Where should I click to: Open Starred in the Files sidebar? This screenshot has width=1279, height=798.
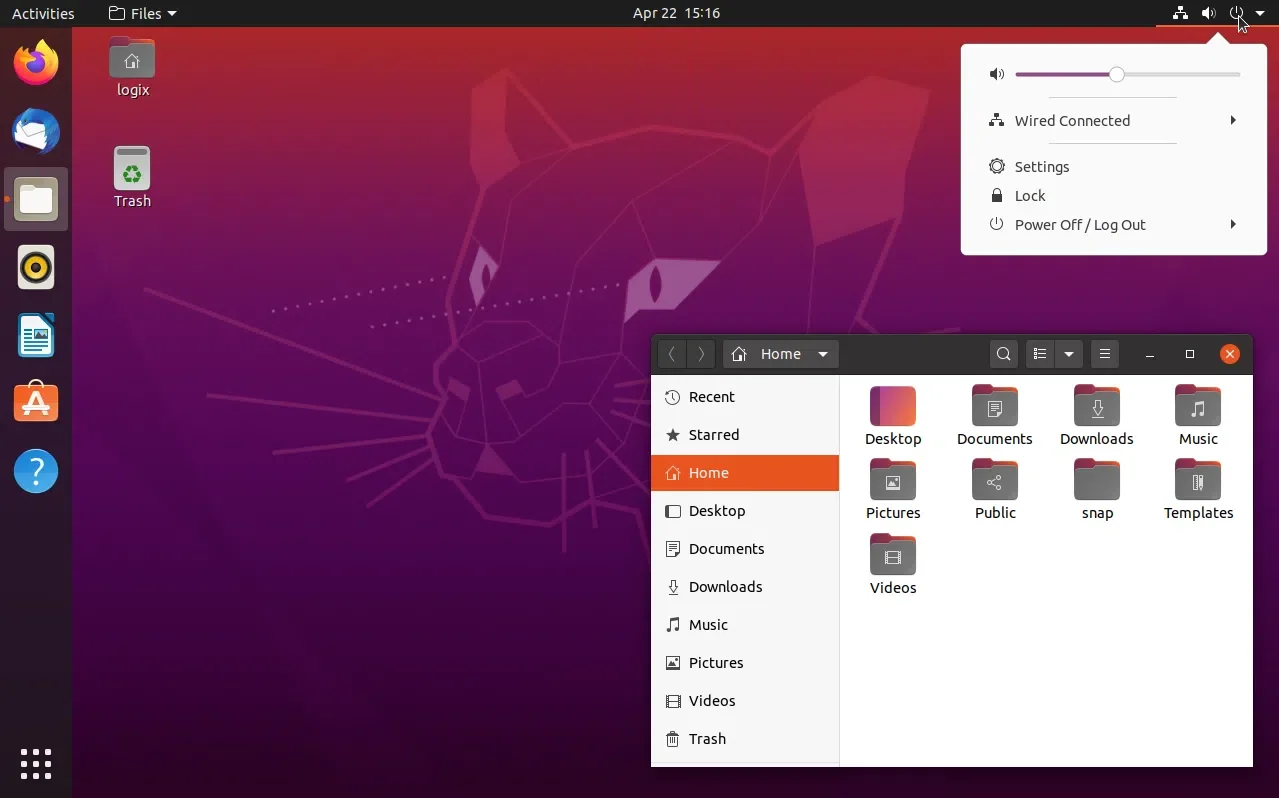click(745, 435)
